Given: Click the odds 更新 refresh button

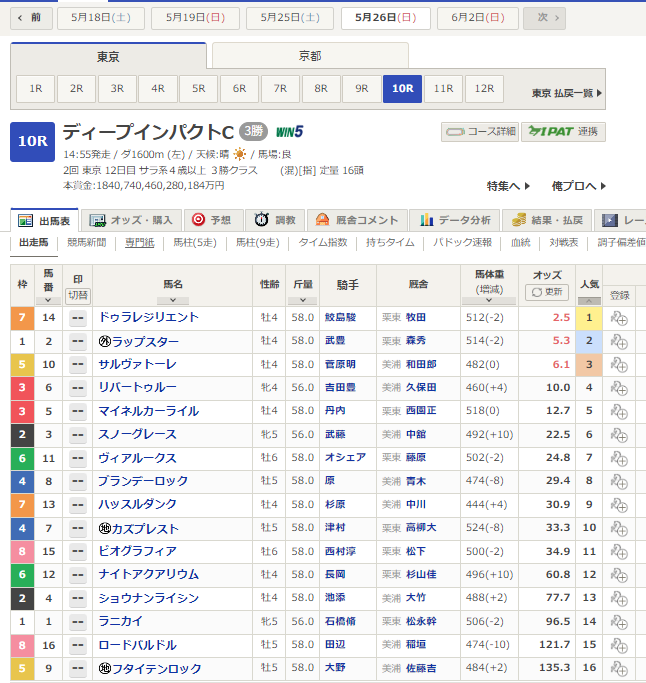Looking at the screenshot, I should tap(546, 293).
